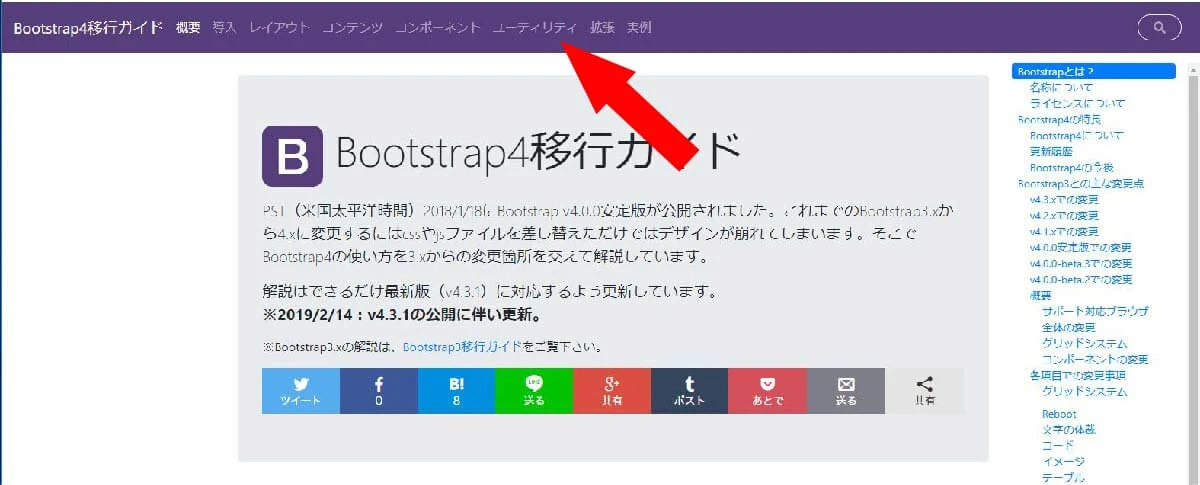Screen dimensions: 1200x485
Task: Open 文字の体裁 sidebar link
Action: (1069, 429)
